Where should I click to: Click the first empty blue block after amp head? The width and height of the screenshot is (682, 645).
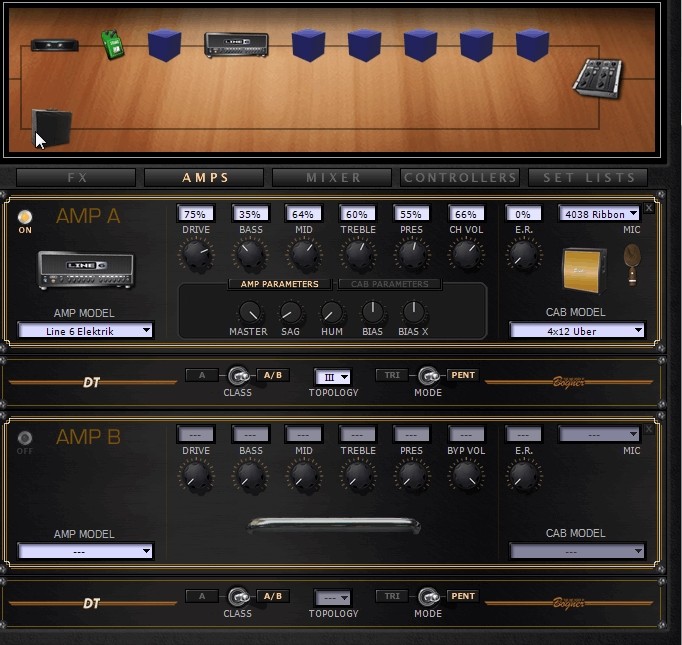click(308, 45)
